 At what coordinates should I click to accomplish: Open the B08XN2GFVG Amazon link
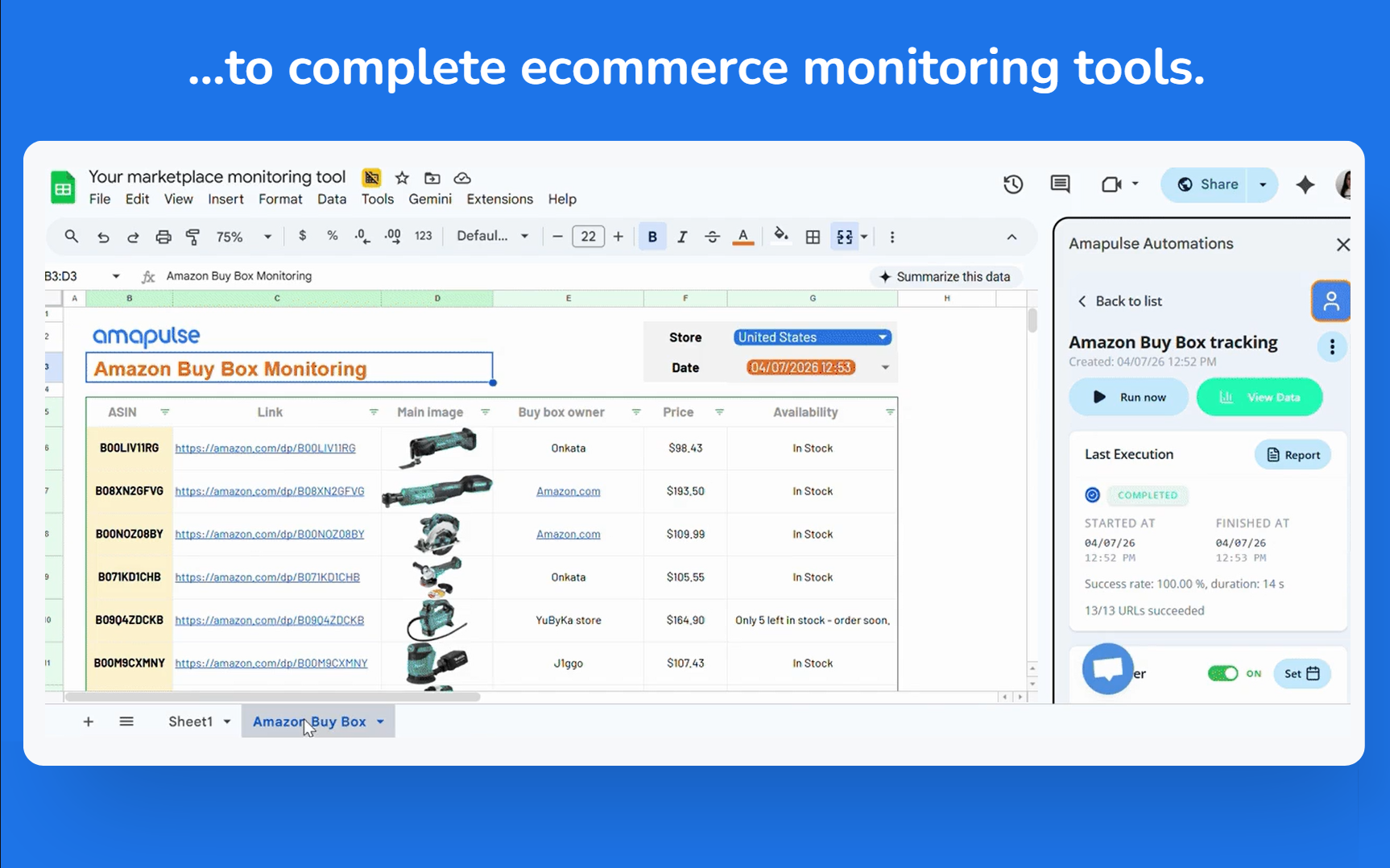pos(270,491)
